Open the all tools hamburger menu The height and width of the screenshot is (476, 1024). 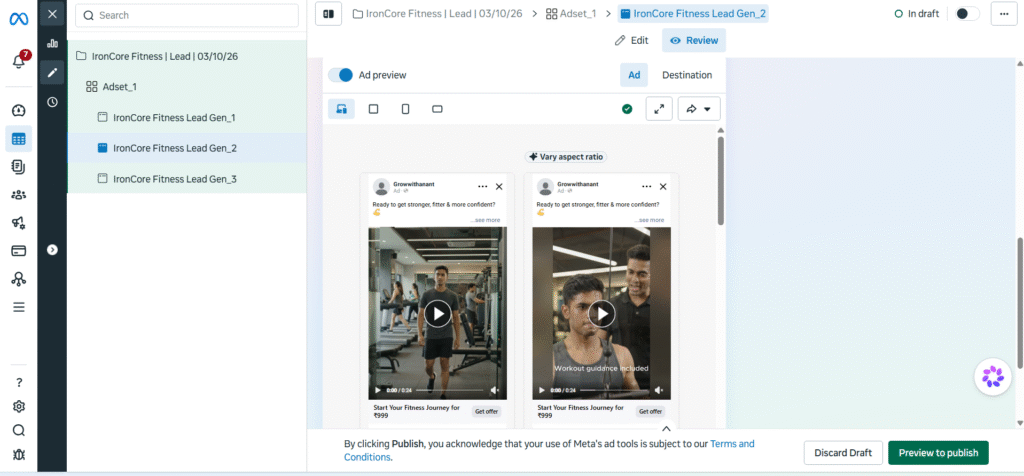click(19, 307)
